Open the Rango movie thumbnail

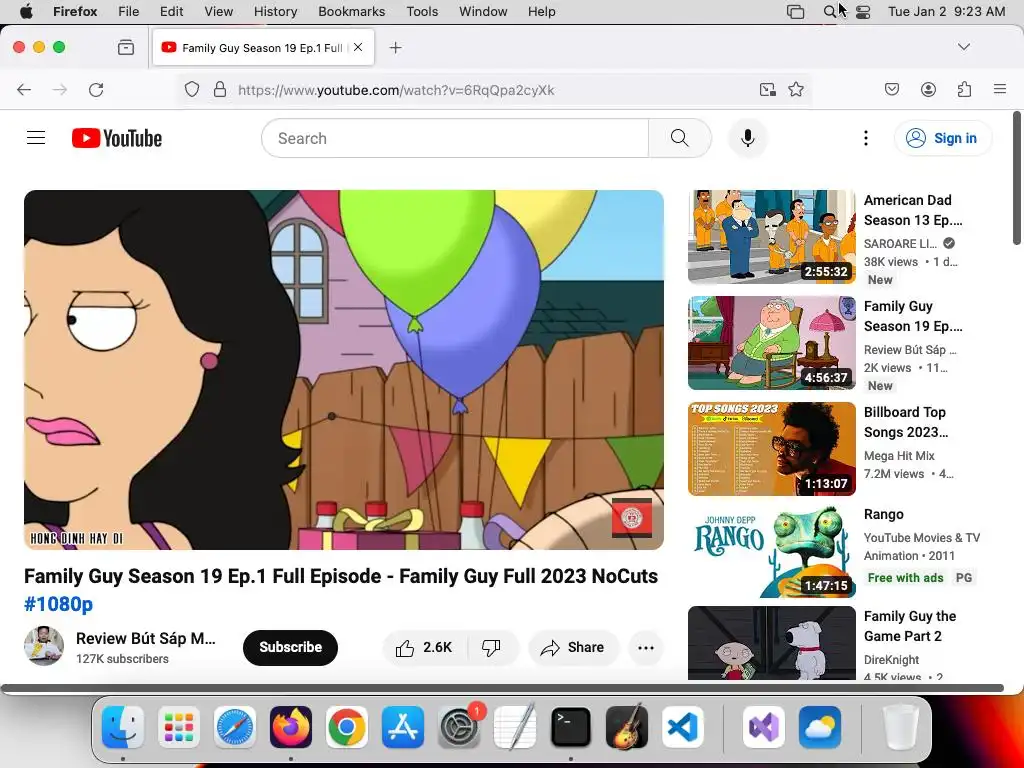pos(771,552)
